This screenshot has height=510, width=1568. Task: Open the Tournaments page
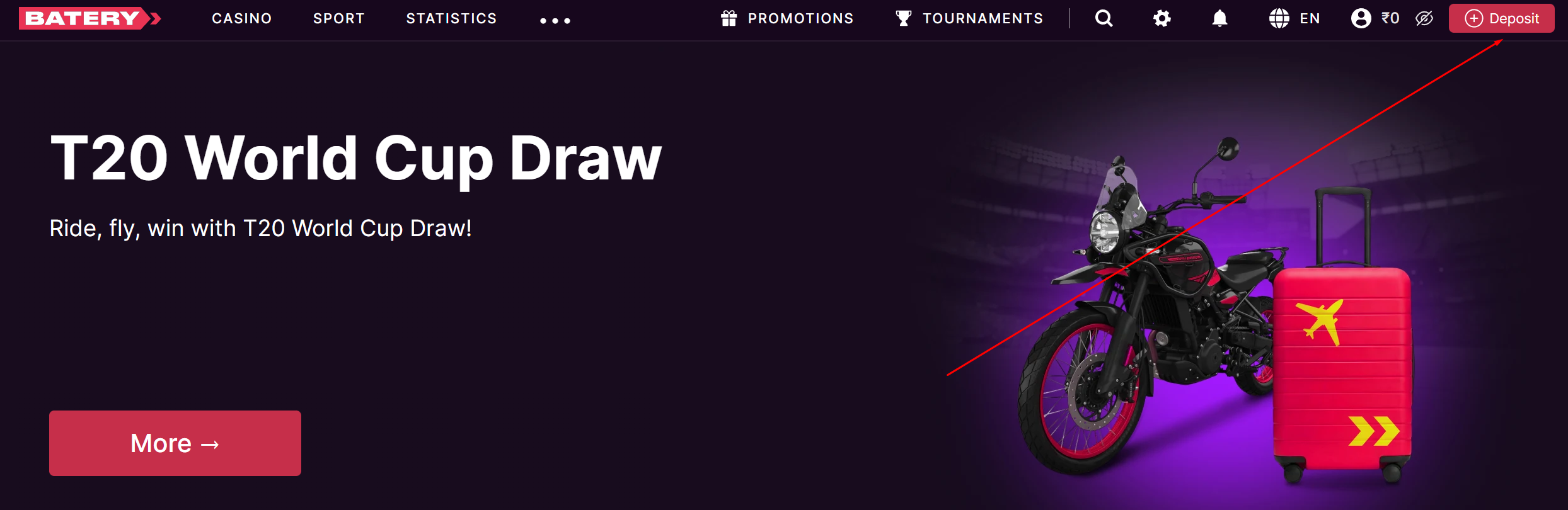[983, 18]
